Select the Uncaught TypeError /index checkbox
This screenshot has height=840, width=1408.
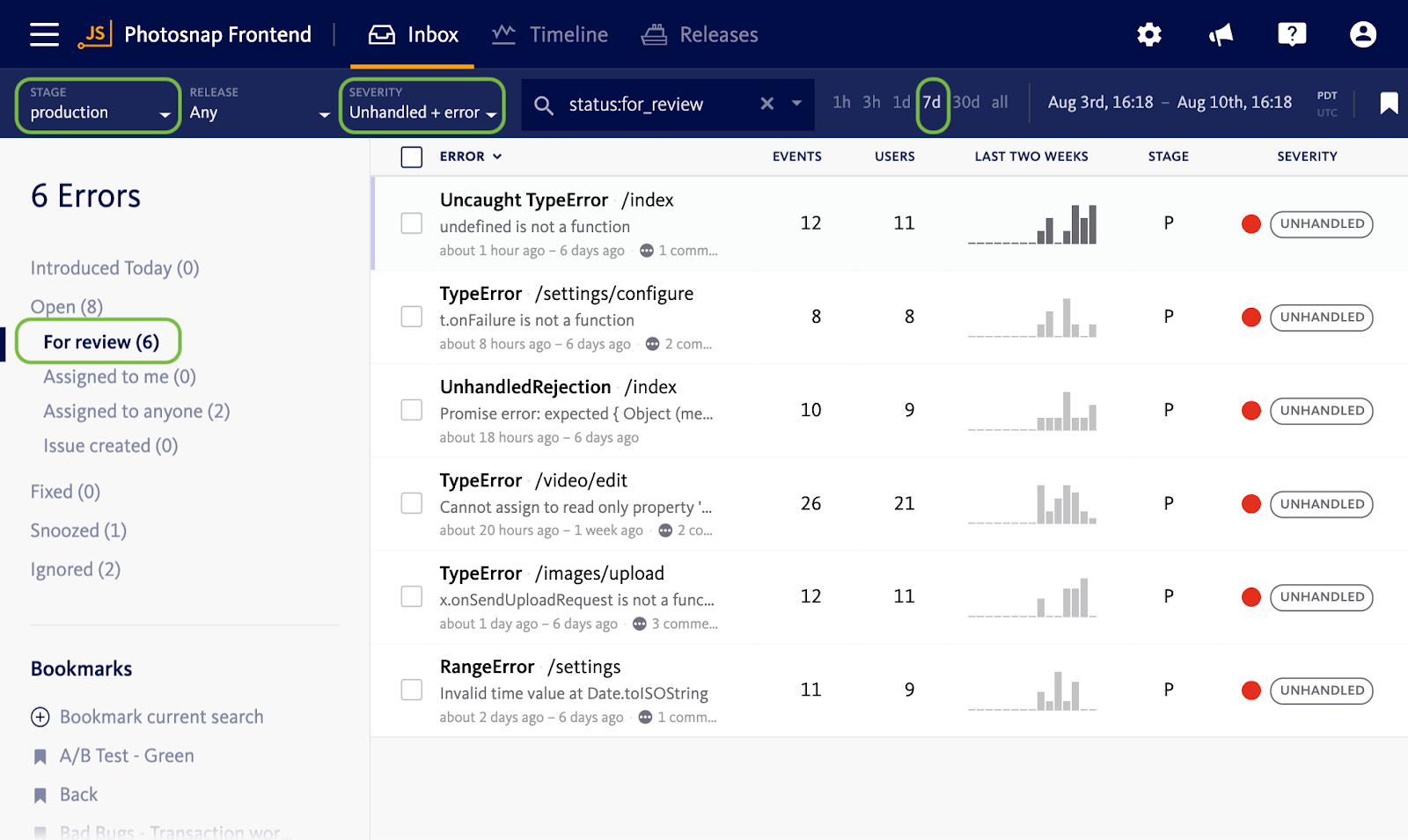point(412,223)
